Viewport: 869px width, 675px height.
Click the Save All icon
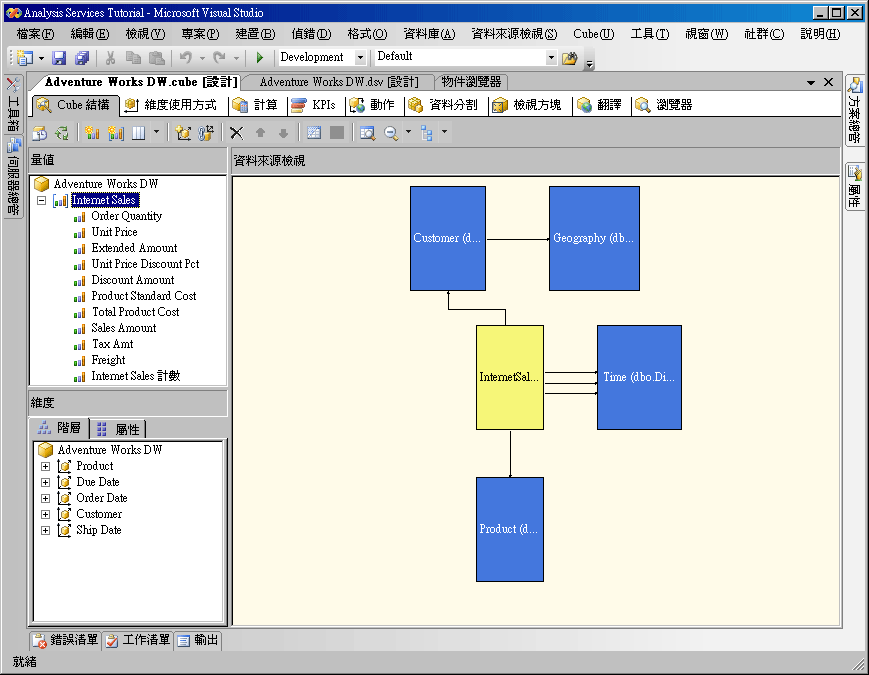(x=82, y=58)
